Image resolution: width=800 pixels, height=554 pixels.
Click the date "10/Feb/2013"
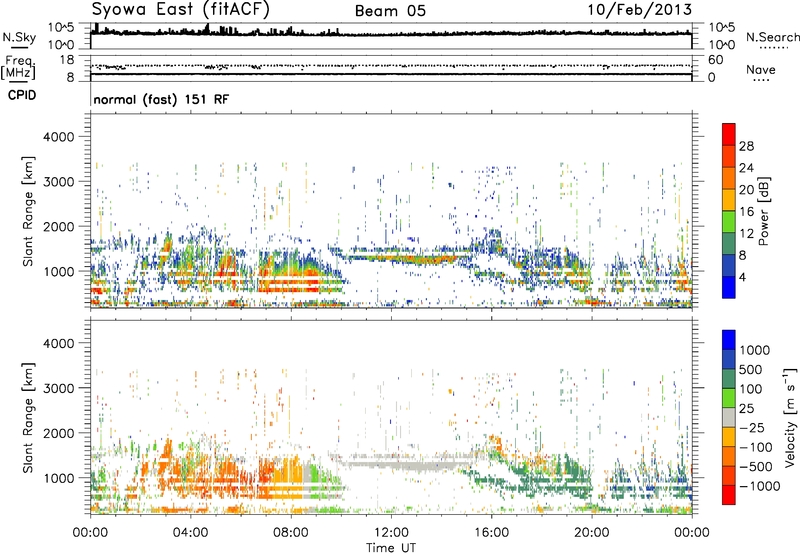coord(640,9)
